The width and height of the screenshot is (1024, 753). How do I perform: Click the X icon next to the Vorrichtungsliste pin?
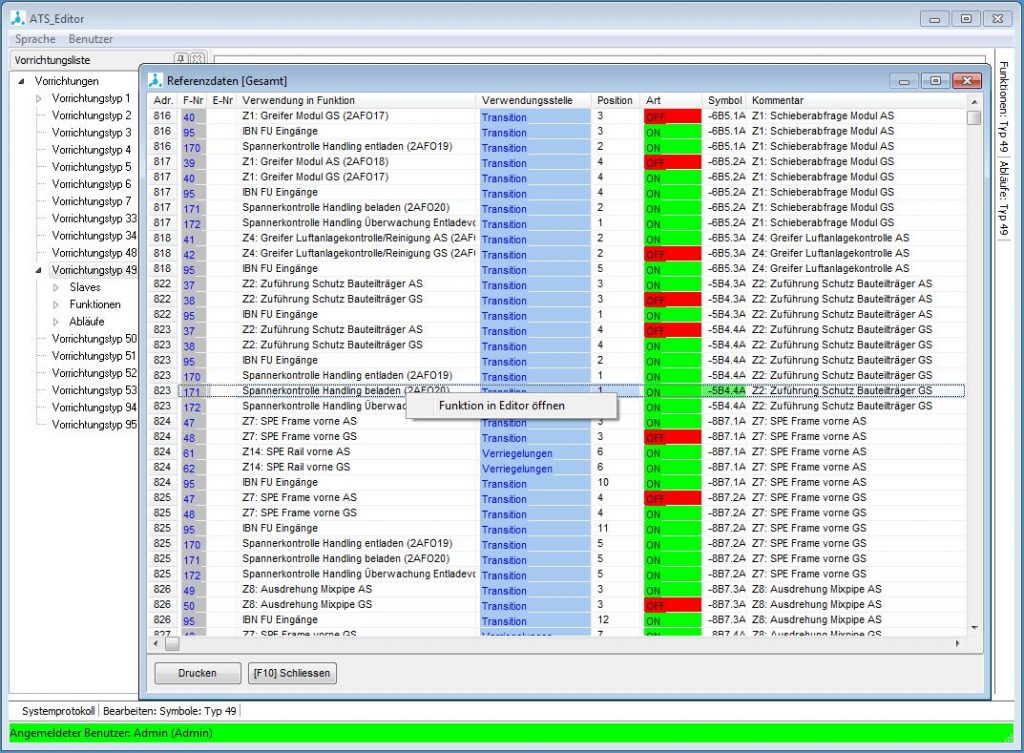coord(196,58)
